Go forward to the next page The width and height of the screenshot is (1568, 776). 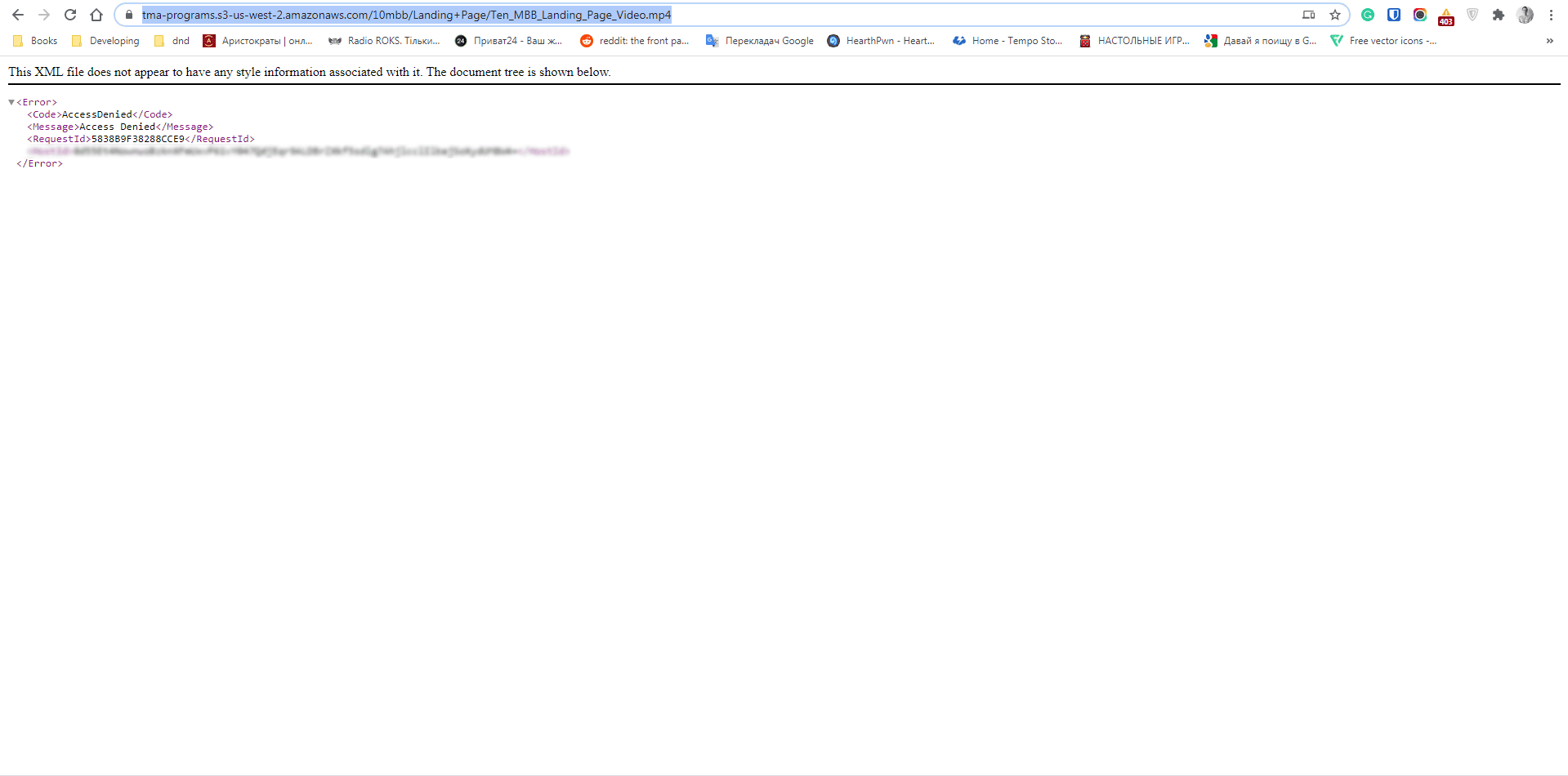pos(44,15)
